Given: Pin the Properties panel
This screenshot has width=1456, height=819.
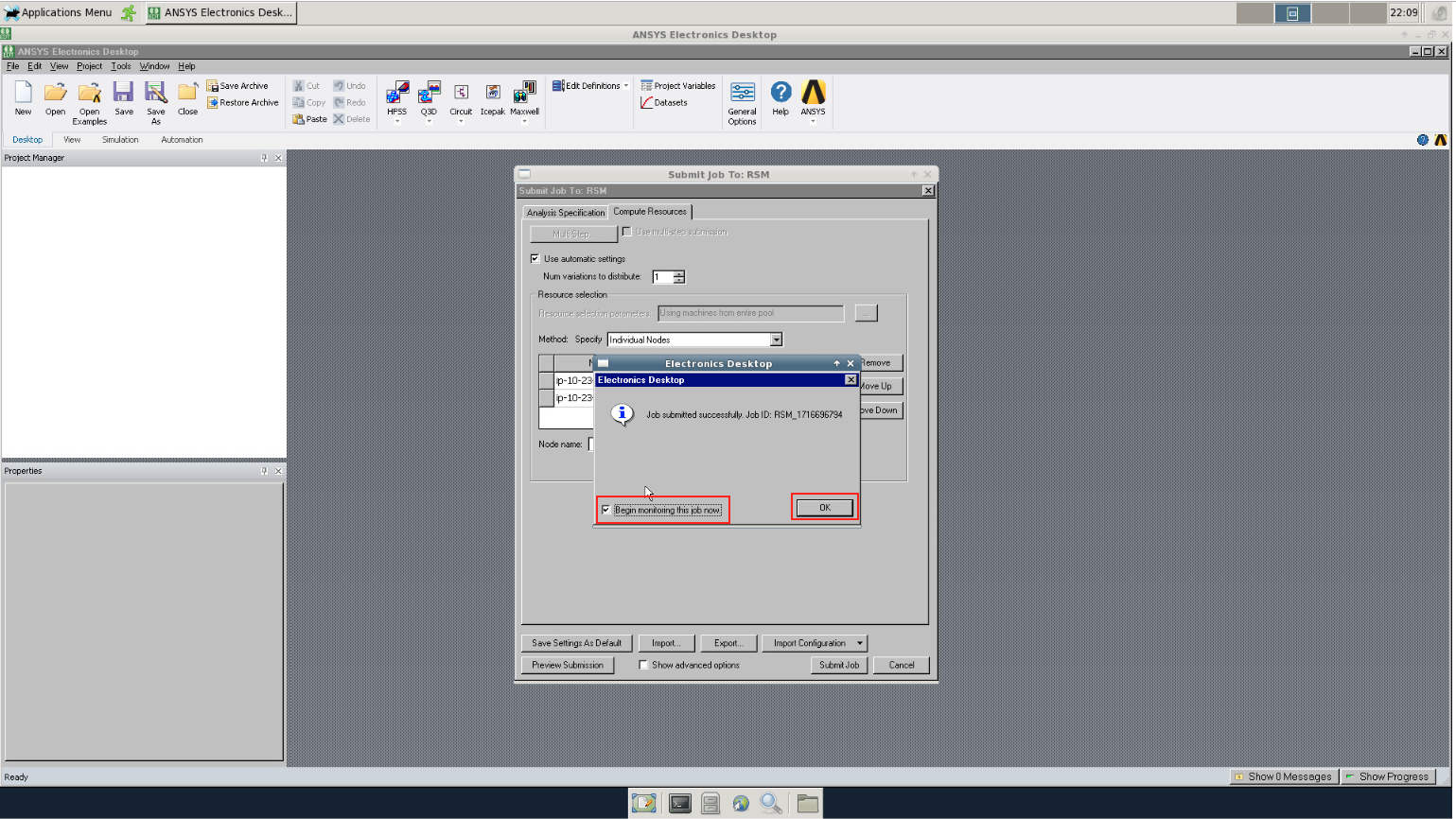Looking at the screenshot, I should click(264, 471).
